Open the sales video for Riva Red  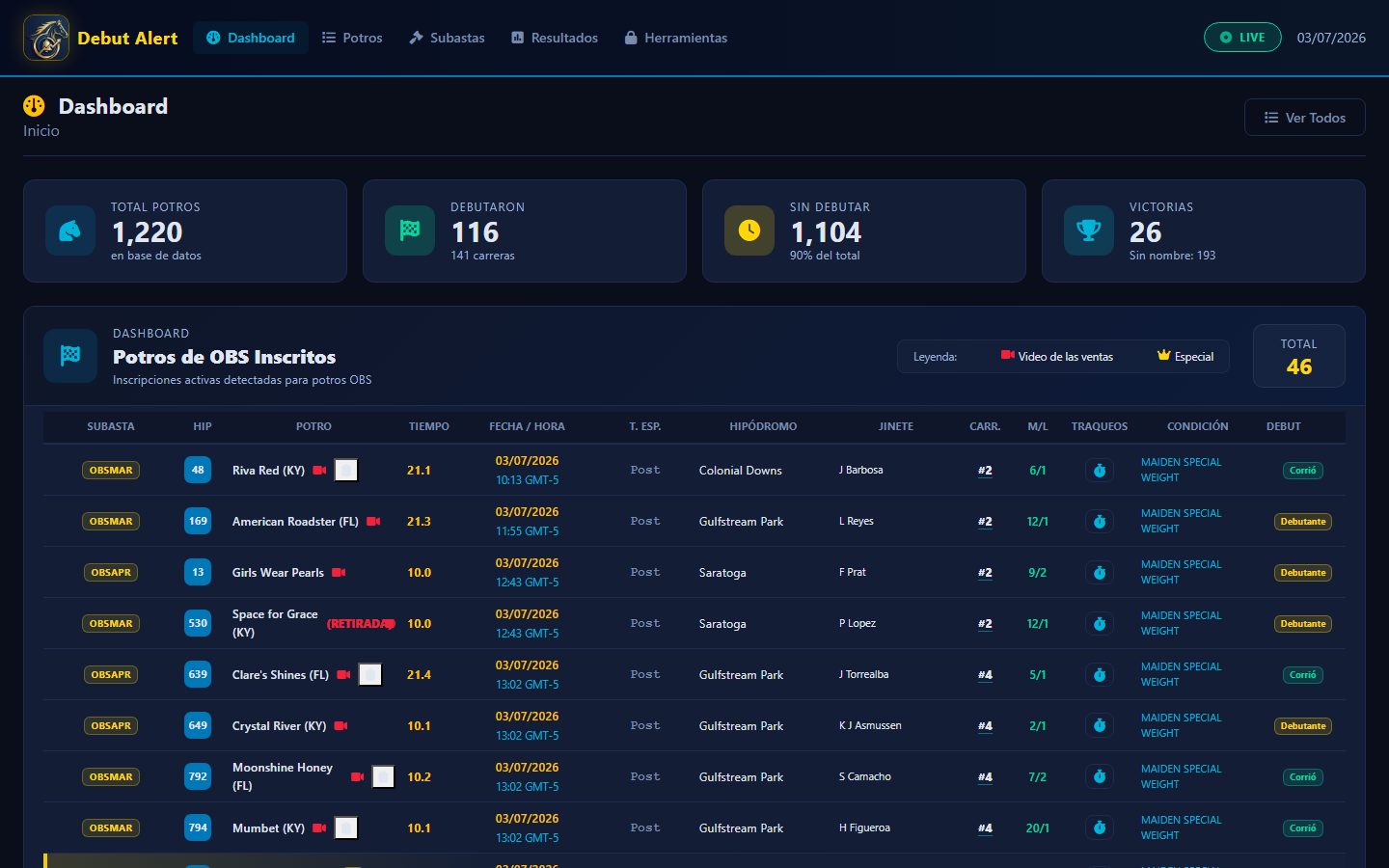(319, 471)
